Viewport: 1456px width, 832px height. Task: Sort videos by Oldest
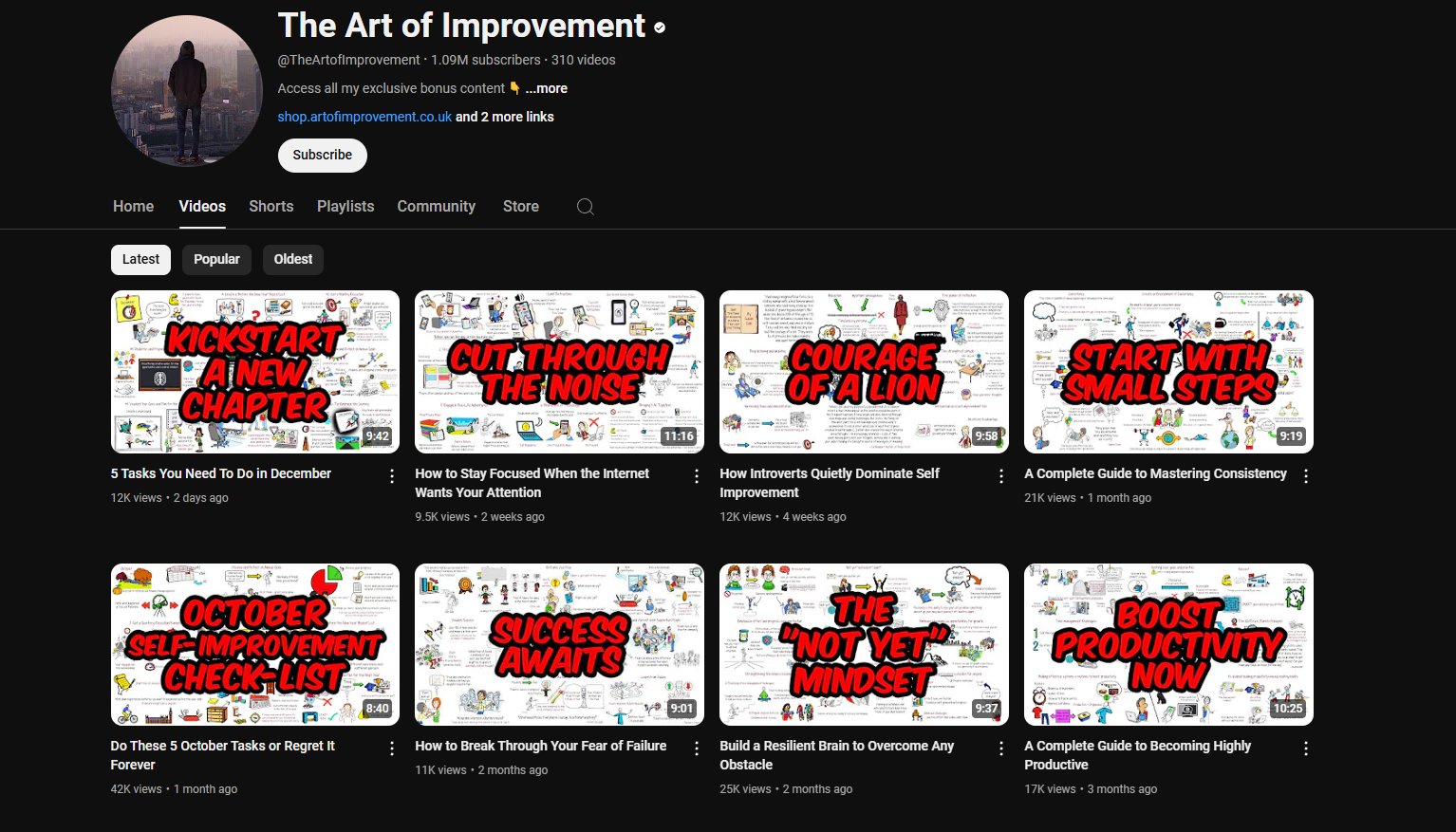coord(293,259)
